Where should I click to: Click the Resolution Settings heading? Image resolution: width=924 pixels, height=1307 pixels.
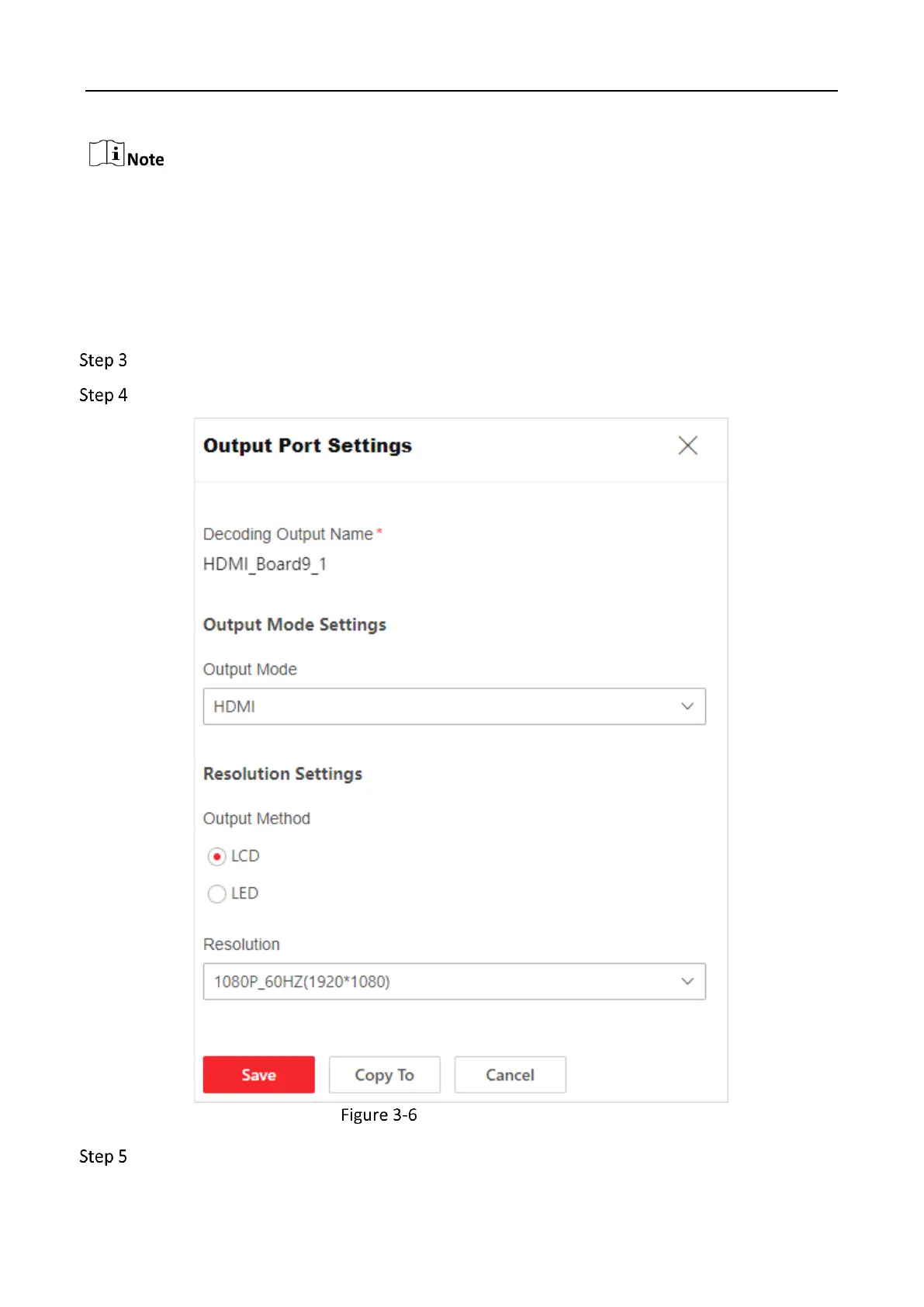(282, 774)
